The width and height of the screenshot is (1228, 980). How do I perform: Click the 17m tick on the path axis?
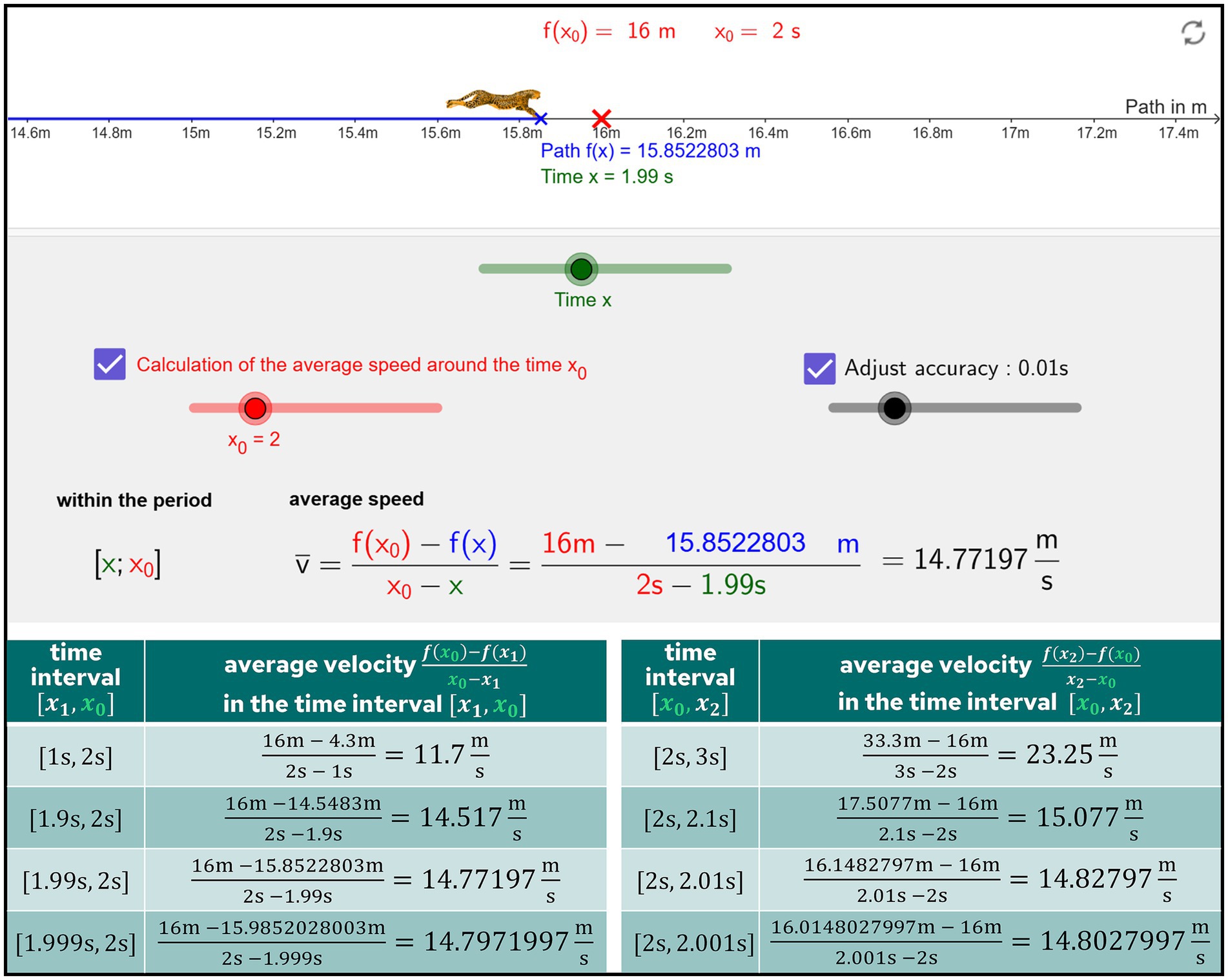pyautogui.click(x=1014, y=133)
